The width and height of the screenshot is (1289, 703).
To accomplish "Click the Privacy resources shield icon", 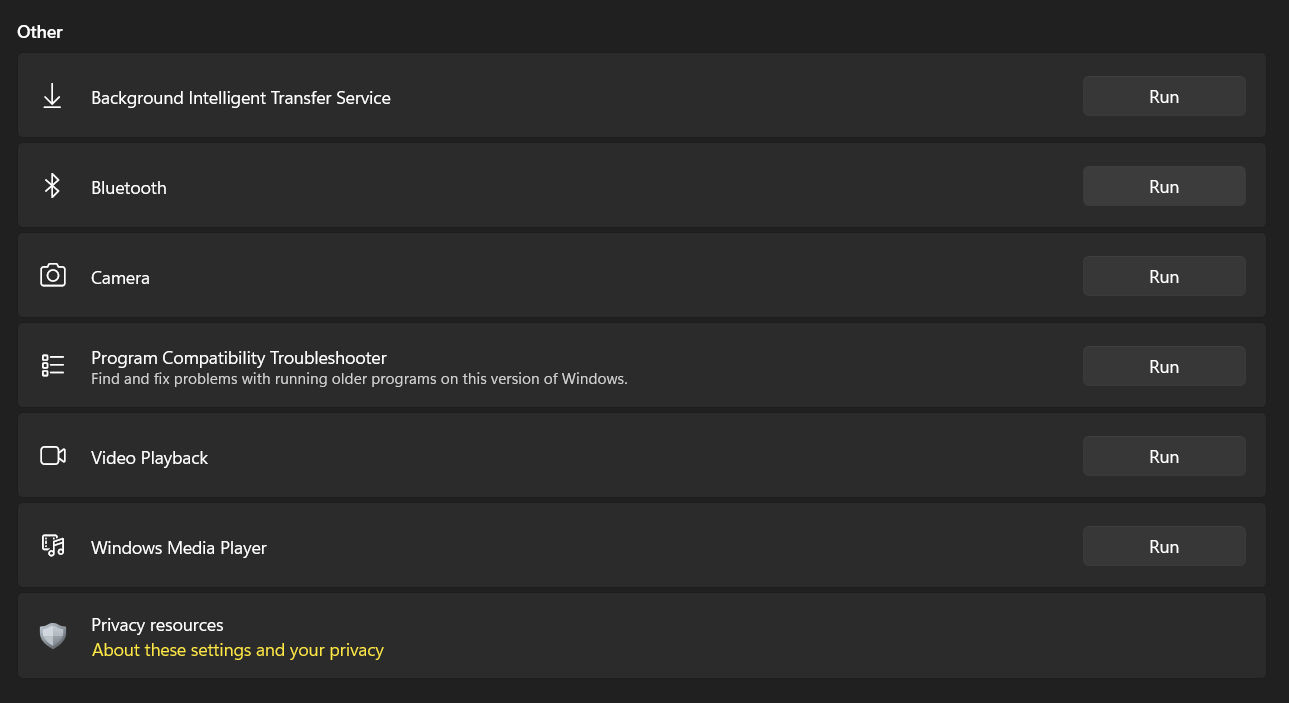I will 52,636.
